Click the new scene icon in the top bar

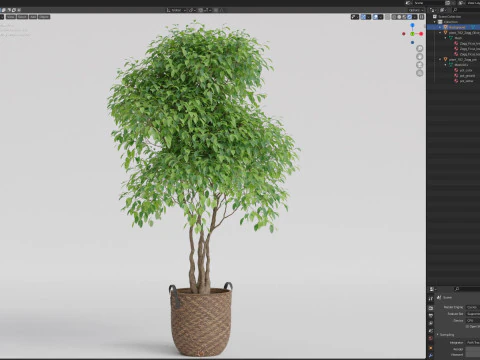(x=448, y=3)
